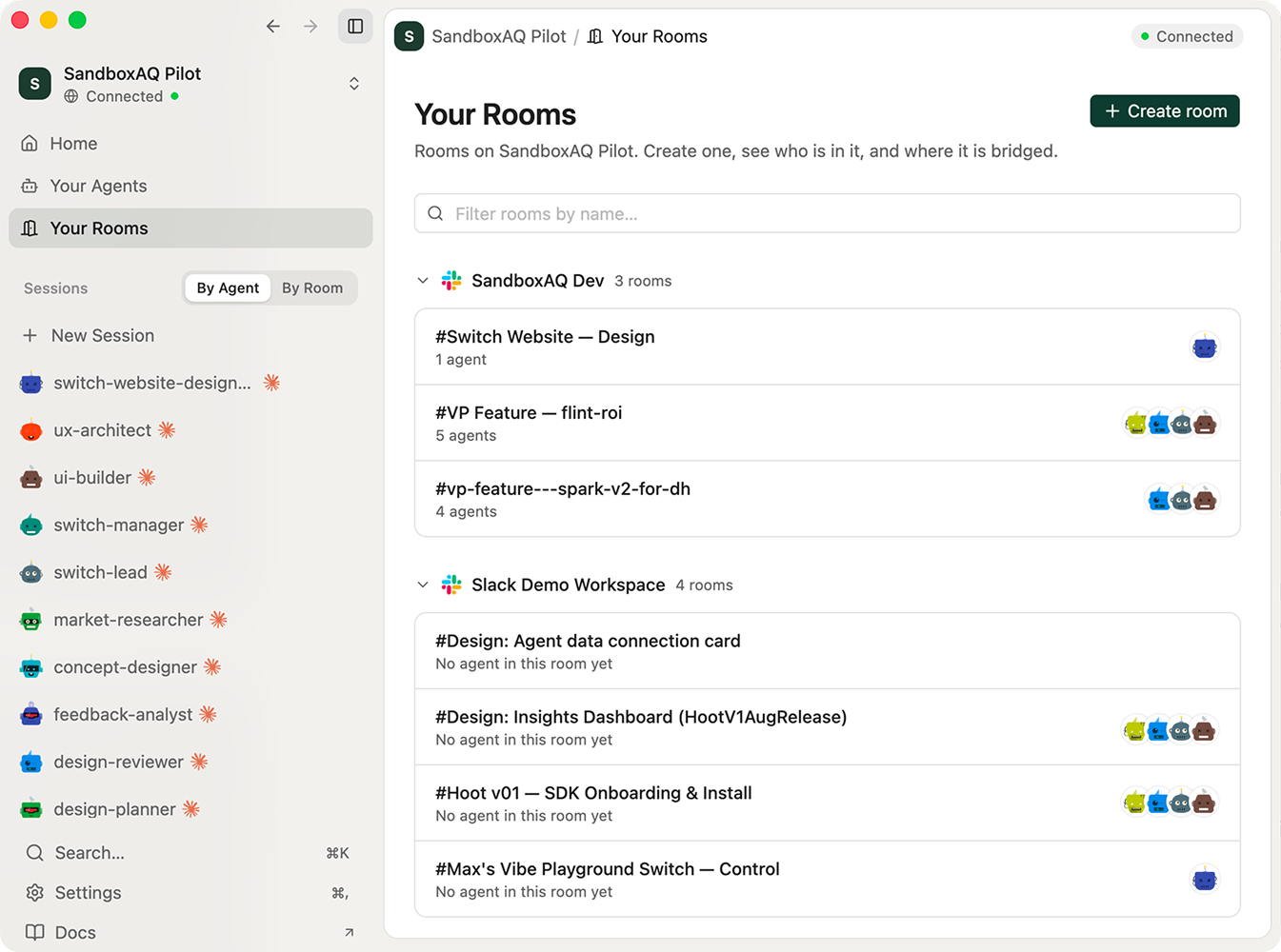Open the #VP Feature — flint-roi room
This screenshot has width=1281, height=952.
(828, 423)
